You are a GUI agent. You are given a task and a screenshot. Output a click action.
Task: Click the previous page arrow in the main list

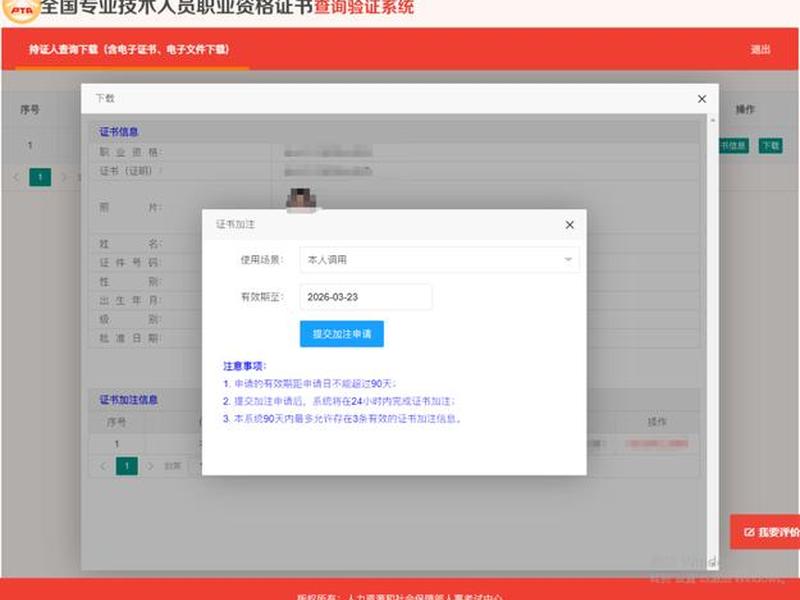coord(16,177)
